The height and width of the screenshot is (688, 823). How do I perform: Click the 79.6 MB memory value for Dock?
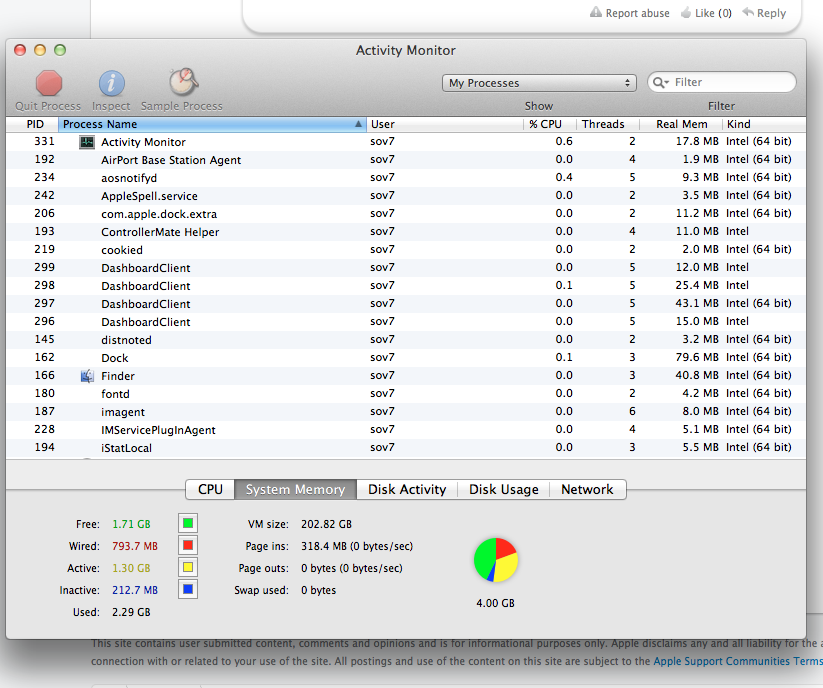pos(697,357)
